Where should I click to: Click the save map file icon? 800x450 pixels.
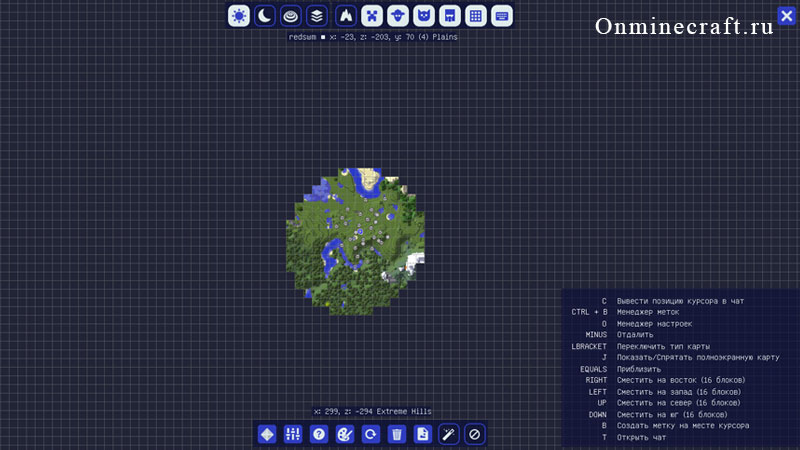click(x=423, y=434)
